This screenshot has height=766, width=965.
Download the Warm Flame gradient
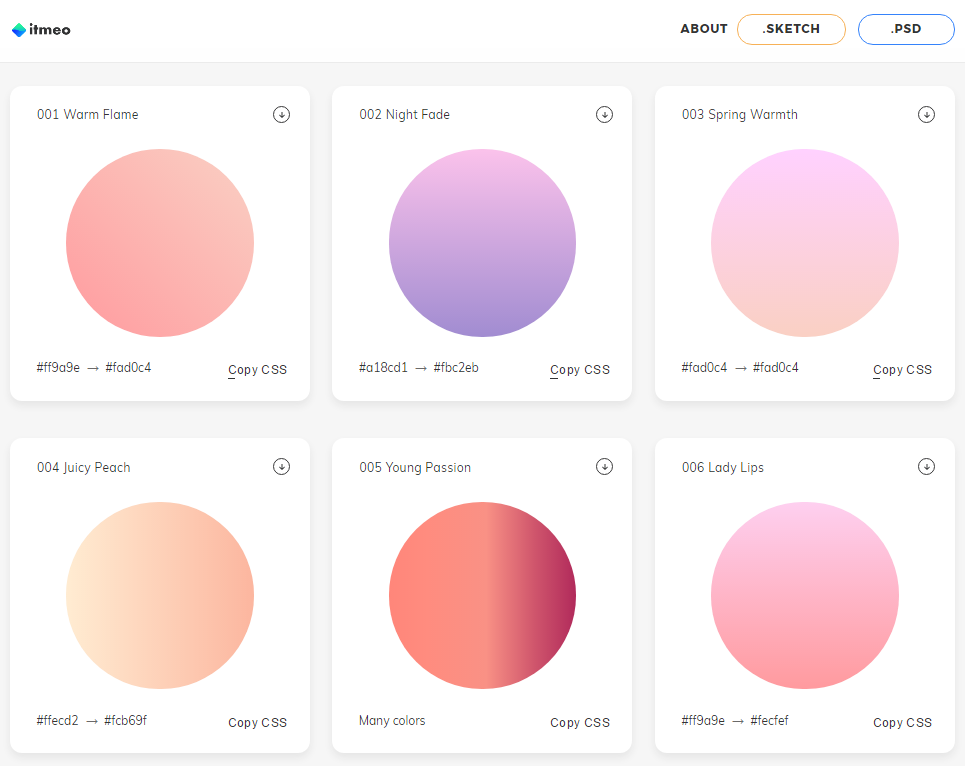pyautogui.click(x=282, y=115)
